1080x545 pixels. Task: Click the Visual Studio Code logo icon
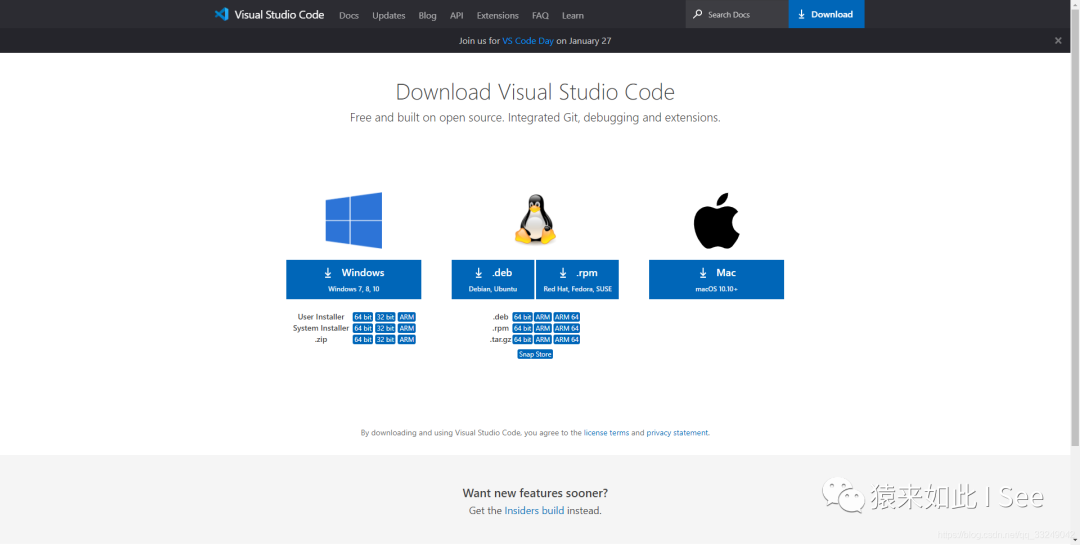tap(221, 14)
